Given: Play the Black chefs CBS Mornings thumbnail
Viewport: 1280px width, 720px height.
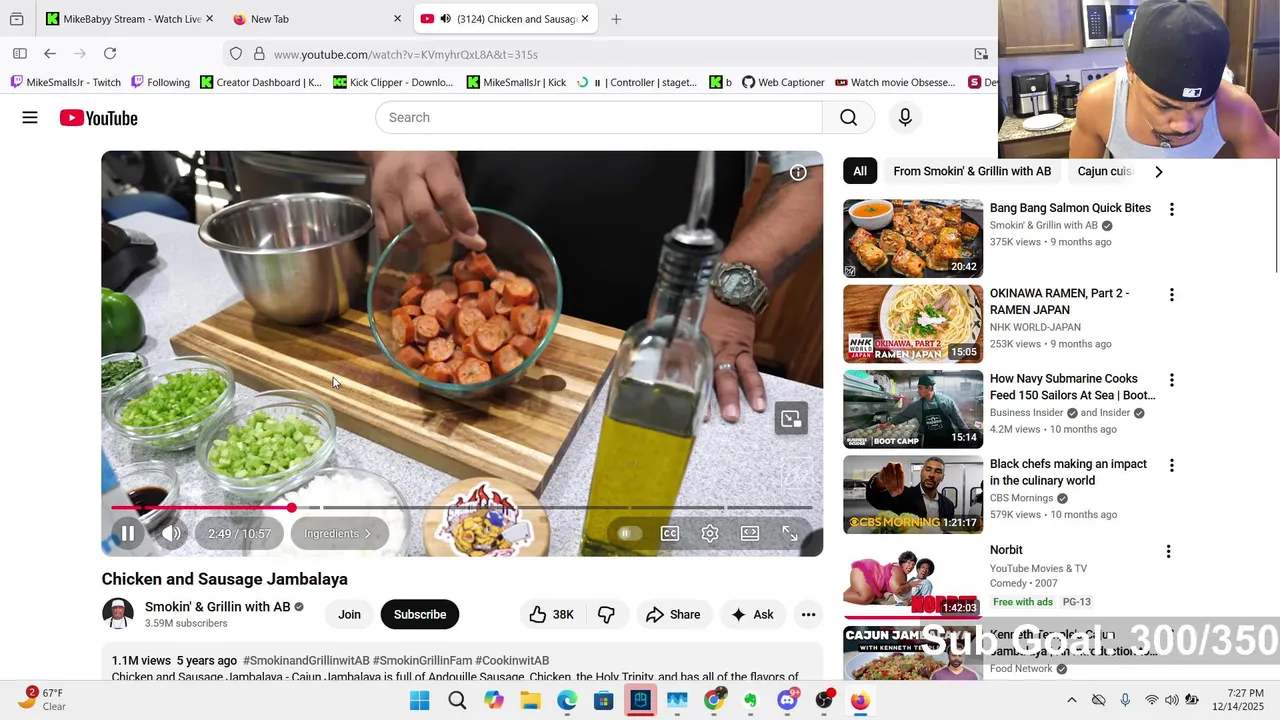Looking at the screenshot, I should pos(913,494).
